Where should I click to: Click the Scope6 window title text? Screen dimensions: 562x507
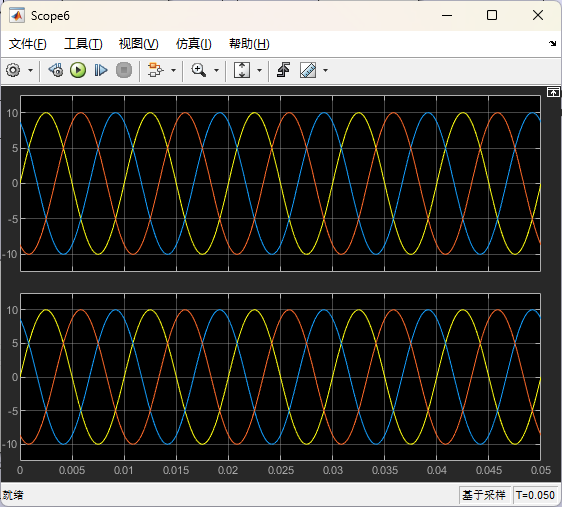(50, 16)
